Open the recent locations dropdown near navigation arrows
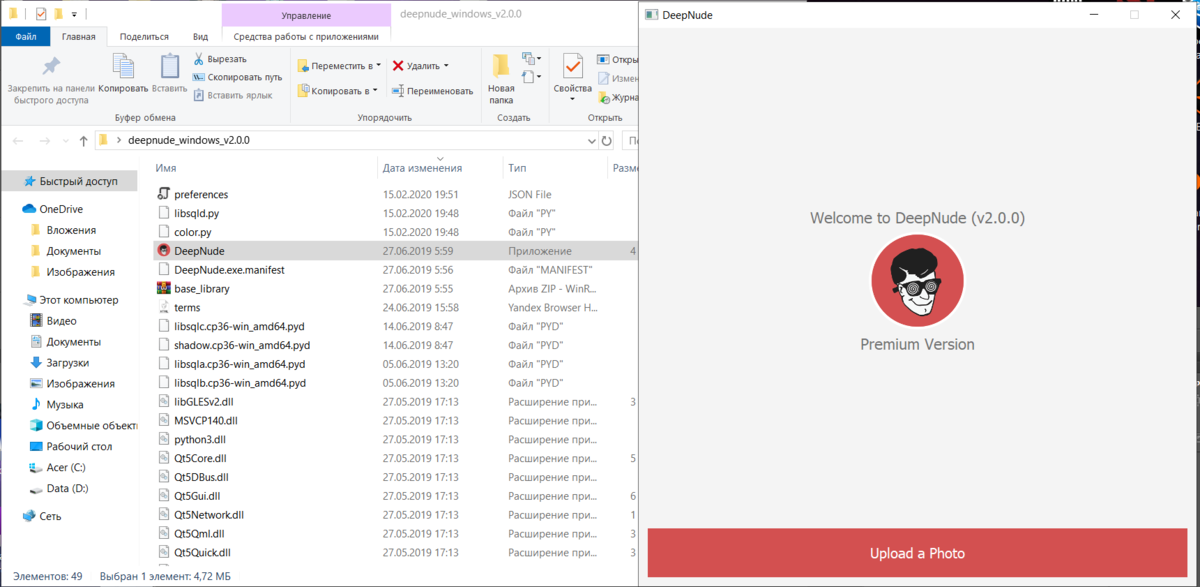Image resolution: width=1200 pixels, height=587 pixels. coord(66,141)
